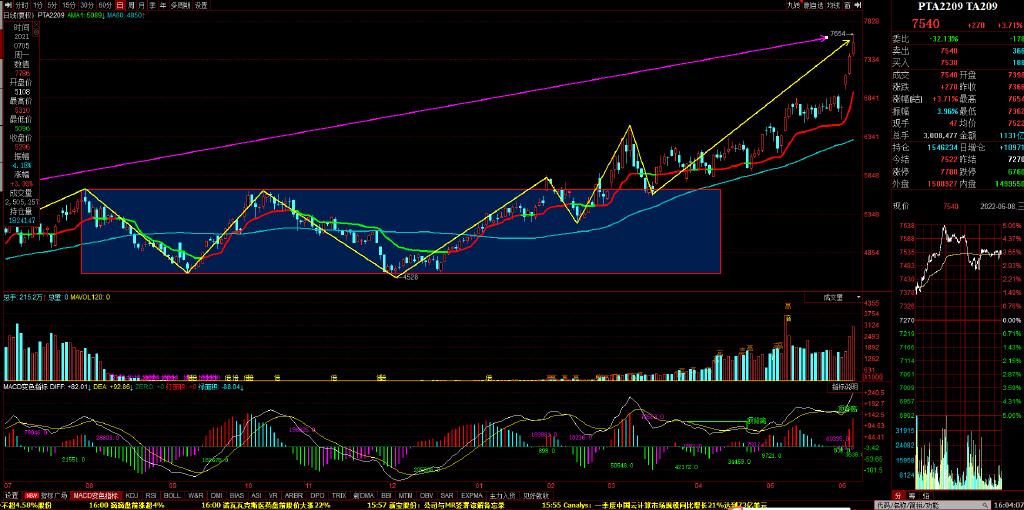This screenshot has width=1024, height=510.
Task: Switch to the 年 yearly period
Action: click(x=163, y=5)
